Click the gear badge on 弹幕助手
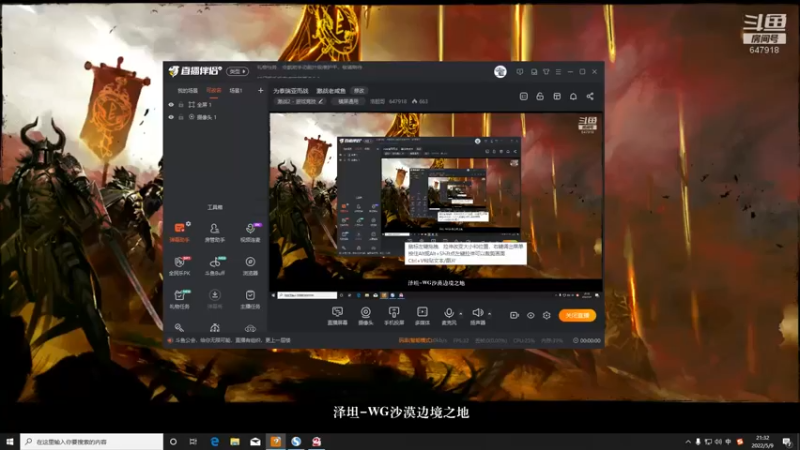The image size is (800, 450). [188, 223]
